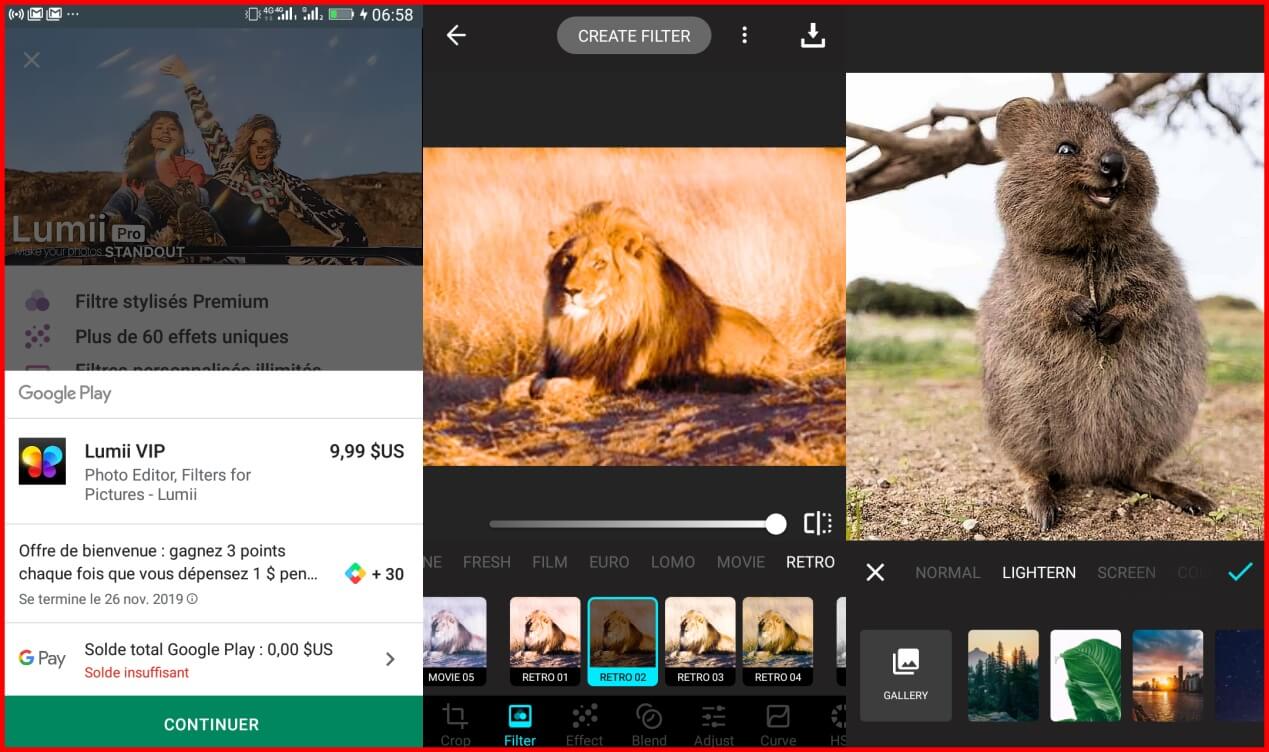Toggle the before/after compare icon
The height and width of the screenshot is (752, 1269).
(x=817, y=523)
